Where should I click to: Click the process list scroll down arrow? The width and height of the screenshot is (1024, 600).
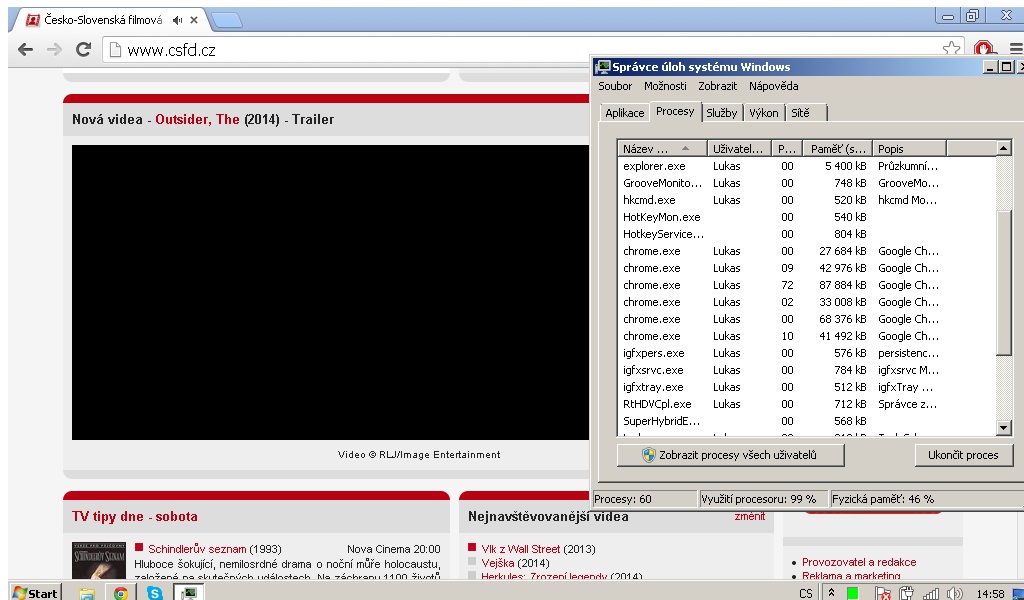[x=1004, y=428]
